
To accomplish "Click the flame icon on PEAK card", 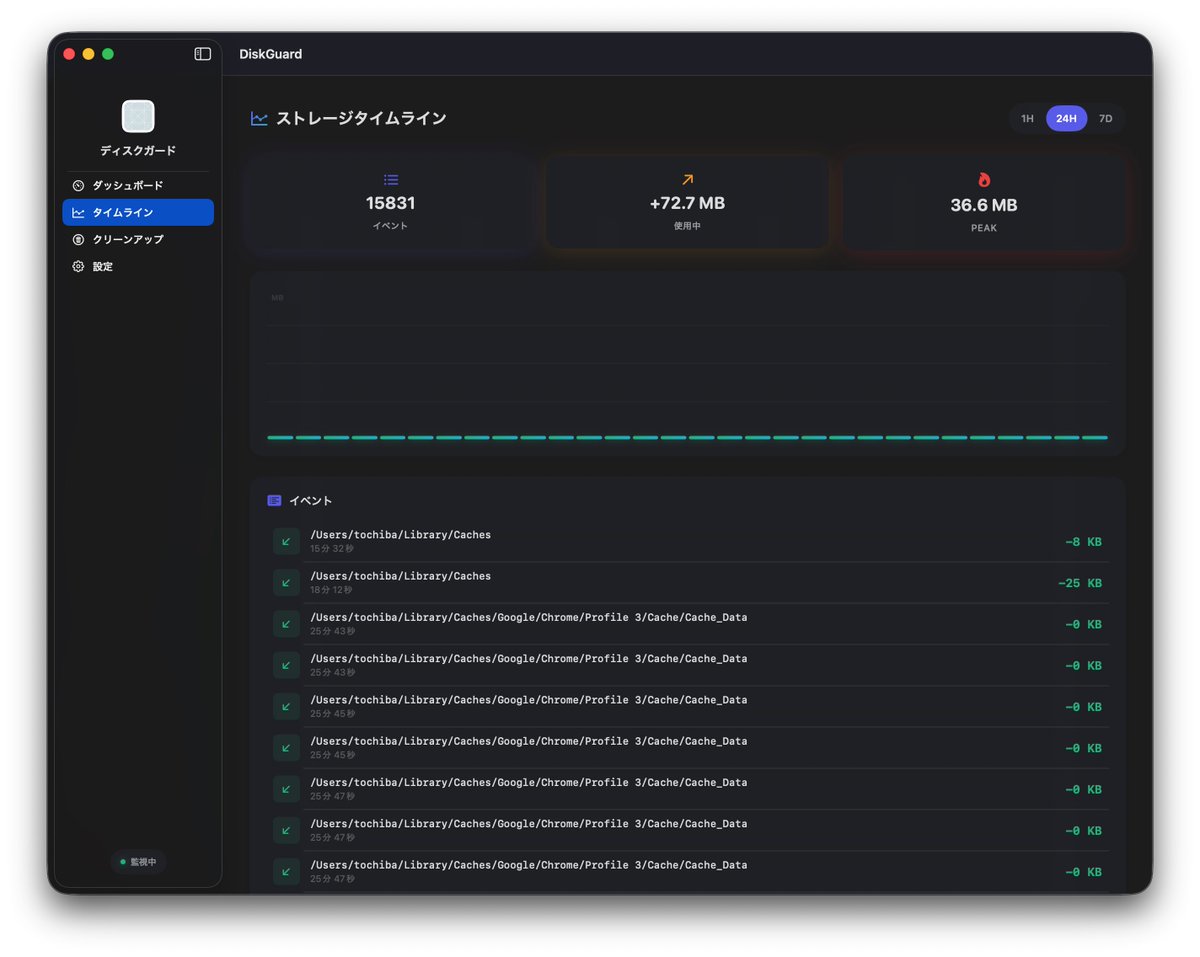I will point(984,180).
